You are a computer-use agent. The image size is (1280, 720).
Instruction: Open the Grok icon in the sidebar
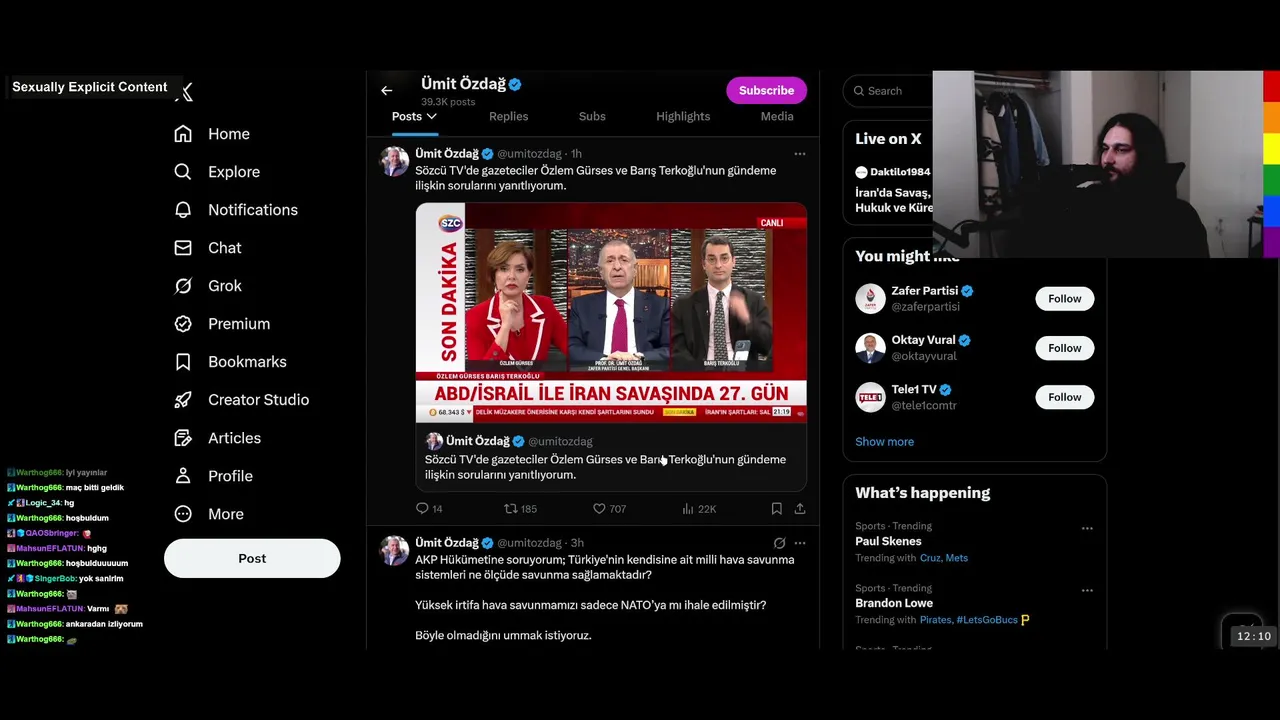pos(183,286)
